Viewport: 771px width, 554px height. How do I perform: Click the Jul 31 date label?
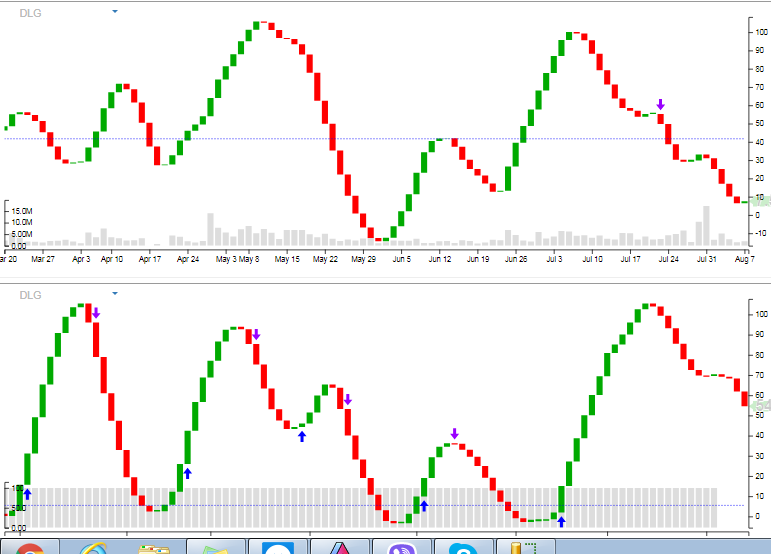tap(707, 259)
